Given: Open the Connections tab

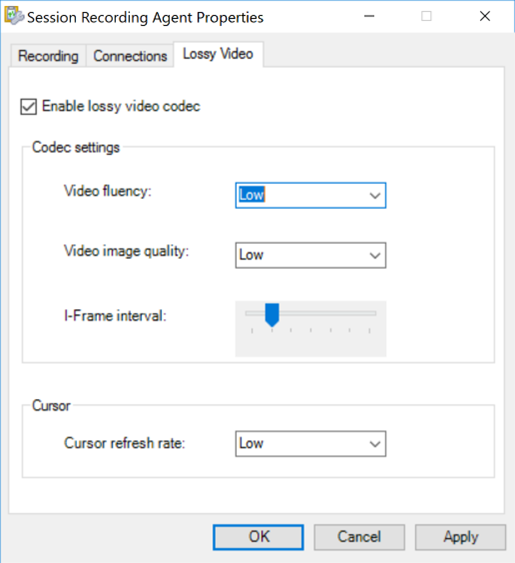Looking at the screenshot, I should [130, 56].
